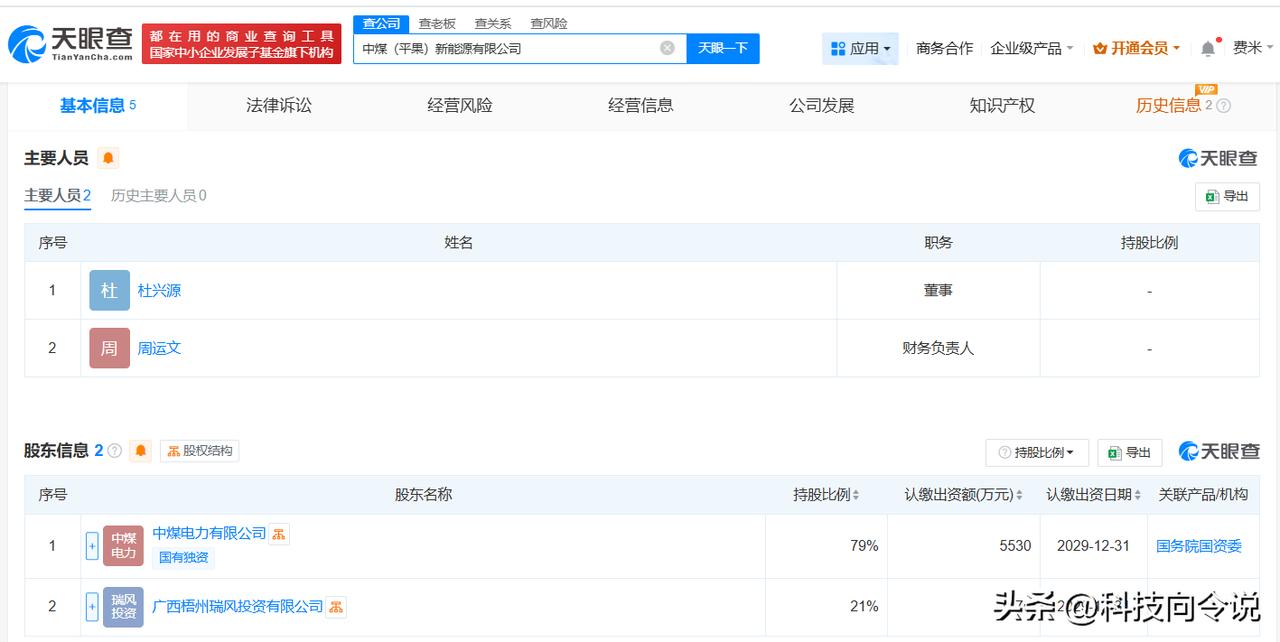Sort by 认缴出资额(万元) column header
This screenshot has width=1280, height=642.
coord(964,494)
